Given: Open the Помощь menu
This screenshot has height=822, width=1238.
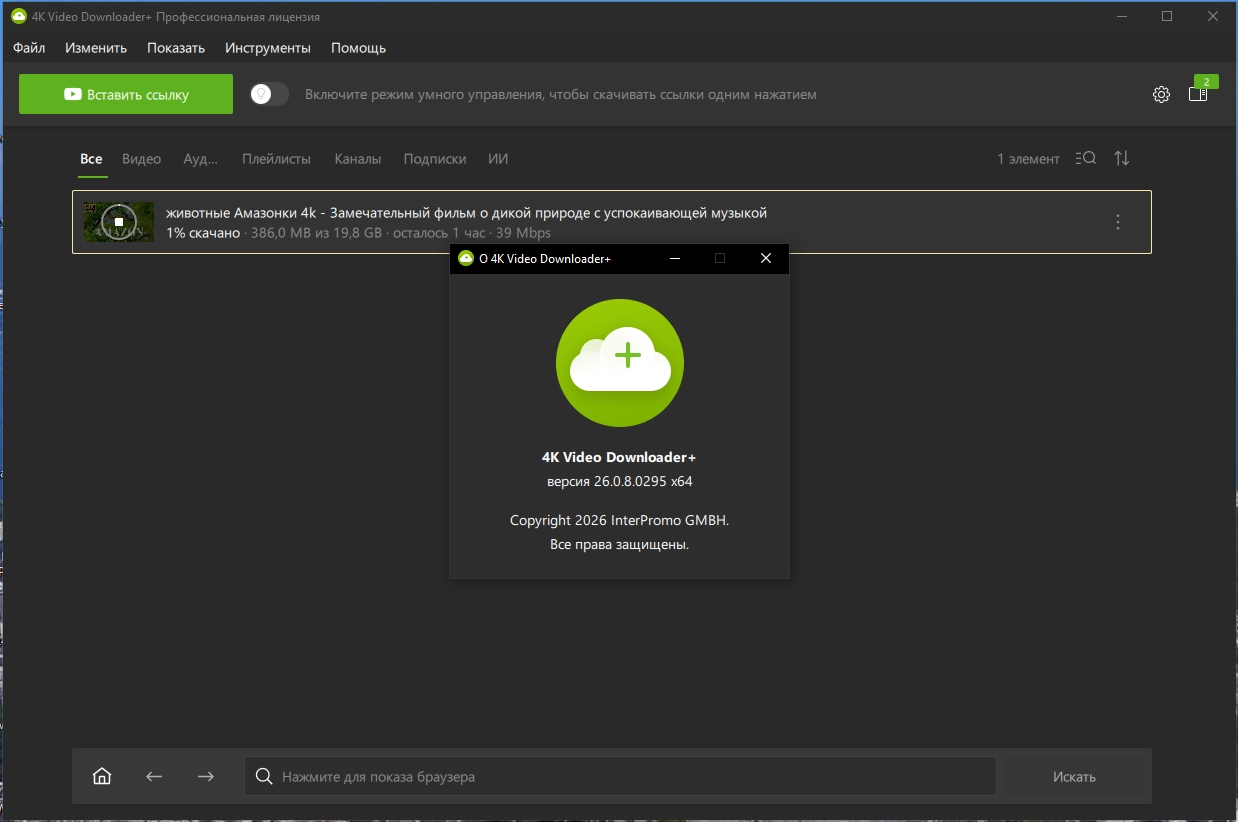Looking at the screenshot, I should click(358, 48).
